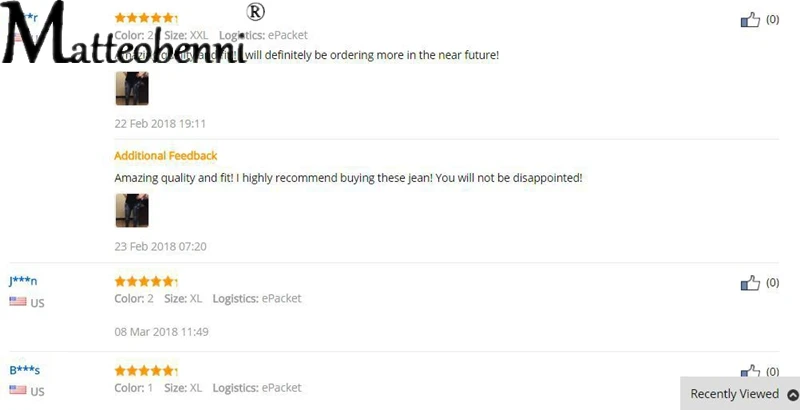The height and width of the screenshot is (410, 800).
Task: Open the Recently Viewed bar
Action: (734, 394)
